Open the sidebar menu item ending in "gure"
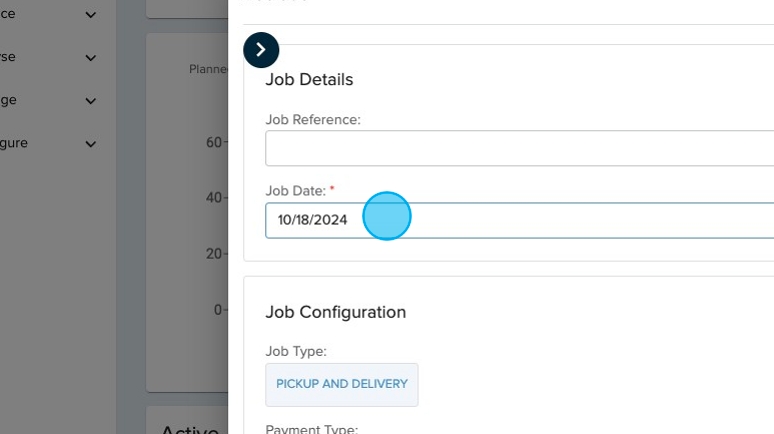Image resolution: width=774 pixels, height=434 pixels. coord(14,143)
